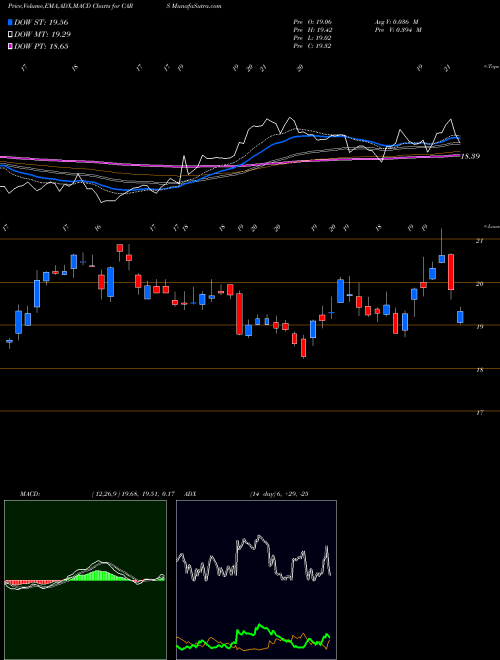This screenshot has height=660, width=500.
Task: Click the 21 price axis label
Action: (479, 241)
